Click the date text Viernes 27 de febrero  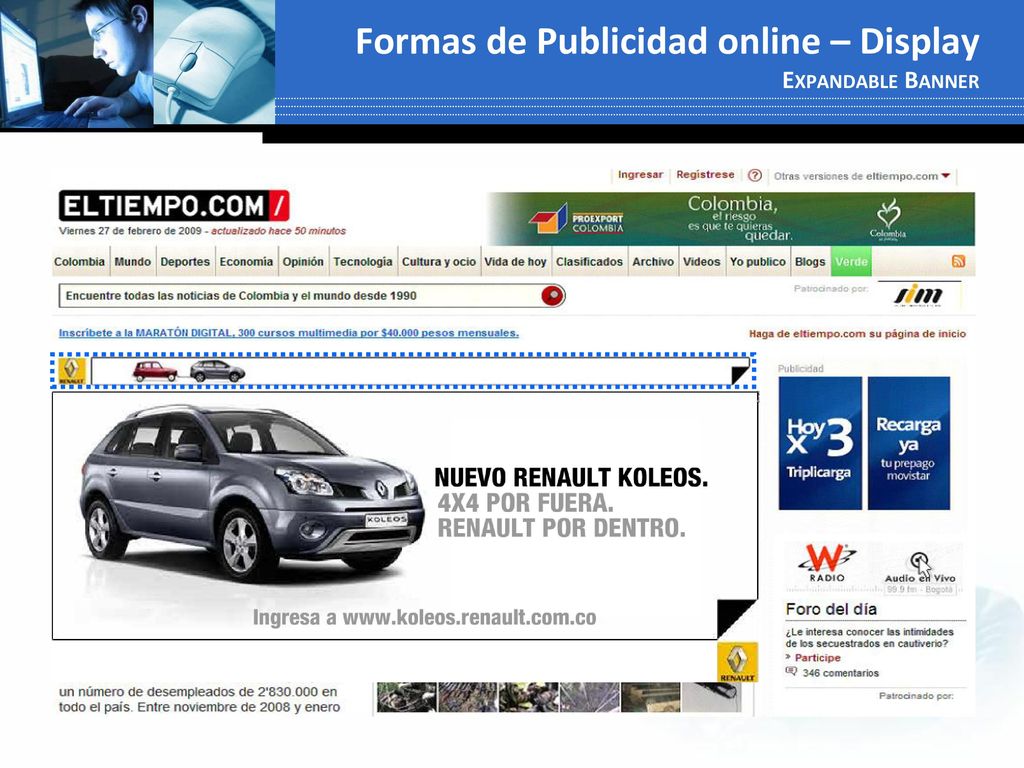[x=129, y=231]
